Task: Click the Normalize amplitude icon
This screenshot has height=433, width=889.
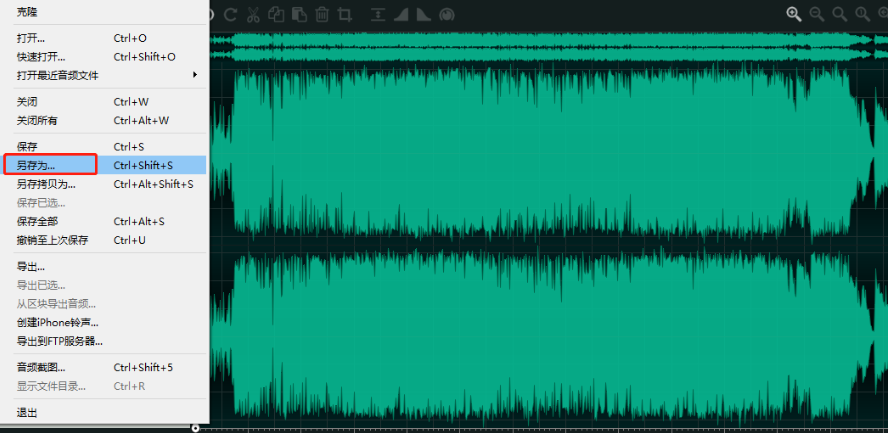Action: [378, 14]
